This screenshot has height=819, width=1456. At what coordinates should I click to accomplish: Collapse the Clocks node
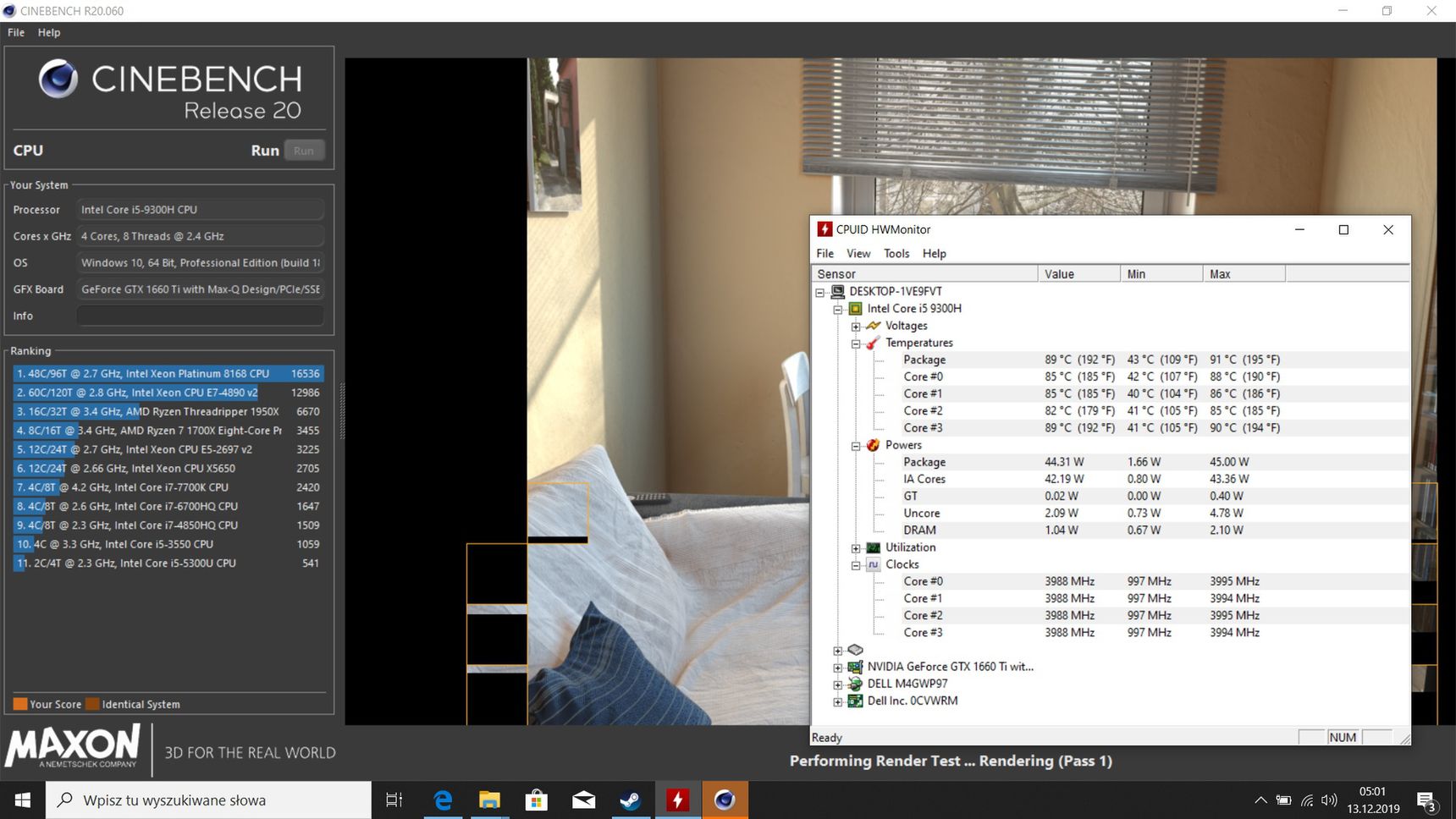856,565
